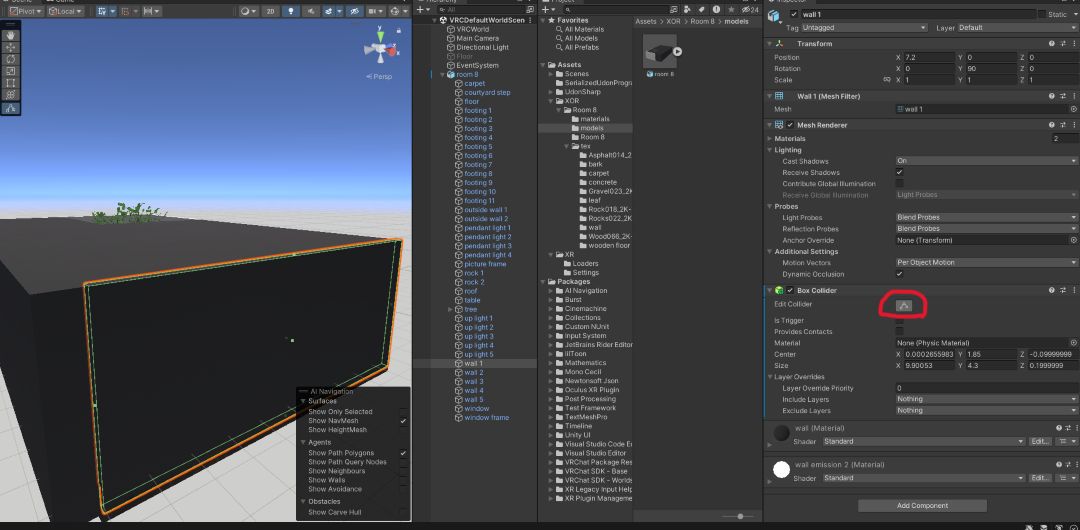Viewport: 1080px width, 530px height.
Task: Toggle the constrained proportions scale link icon
Action: tap(887, 80)
